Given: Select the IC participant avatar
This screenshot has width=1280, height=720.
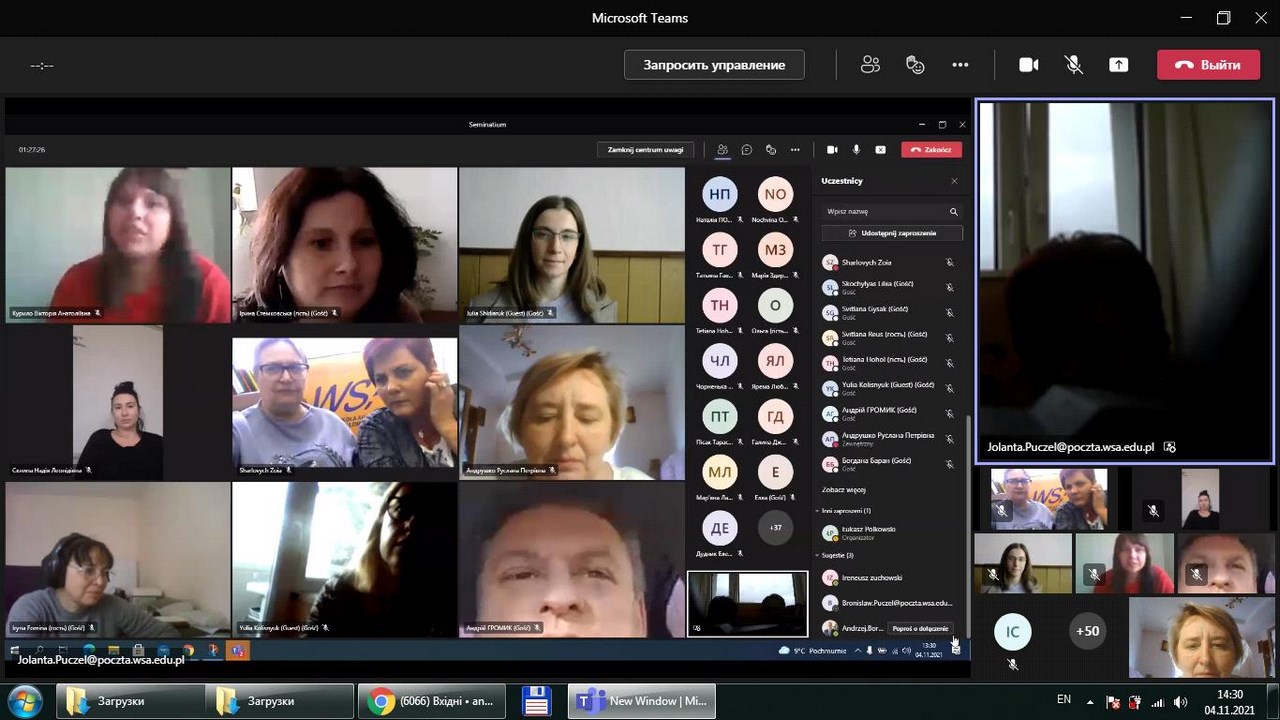Looking at the screenshot, I should (x=1012, y=631).
